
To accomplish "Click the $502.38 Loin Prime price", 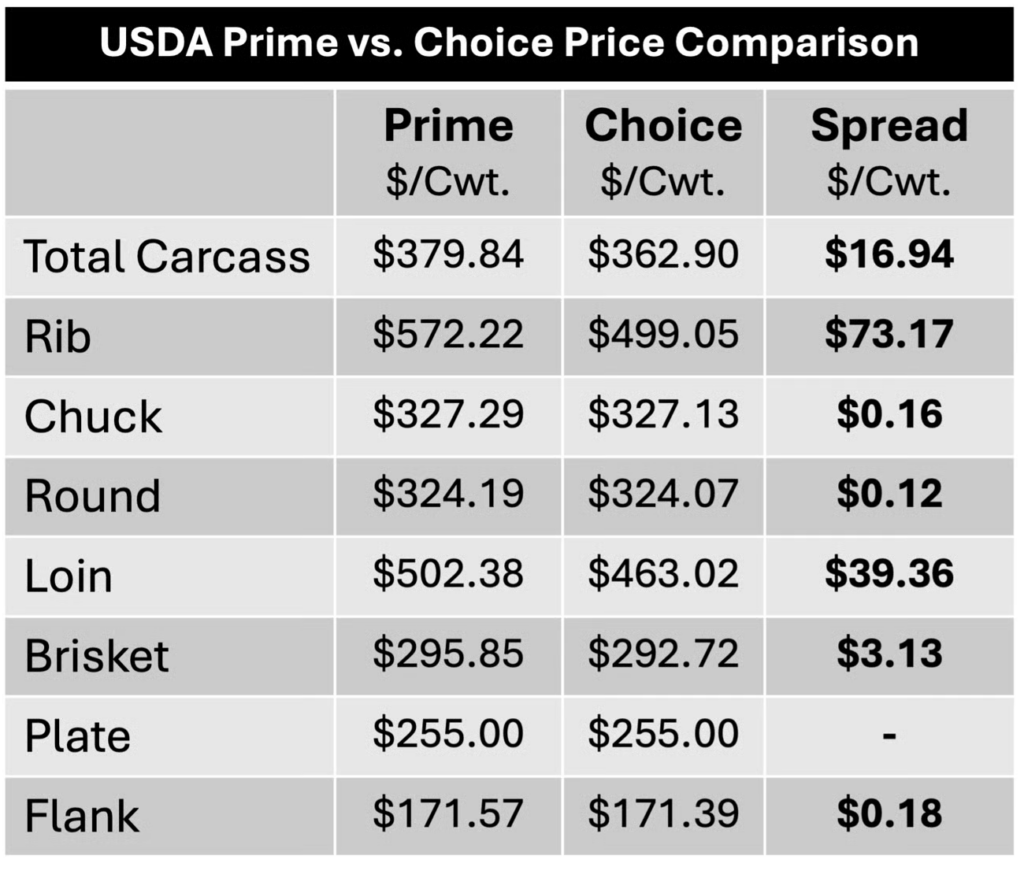I will coord(448,574).
